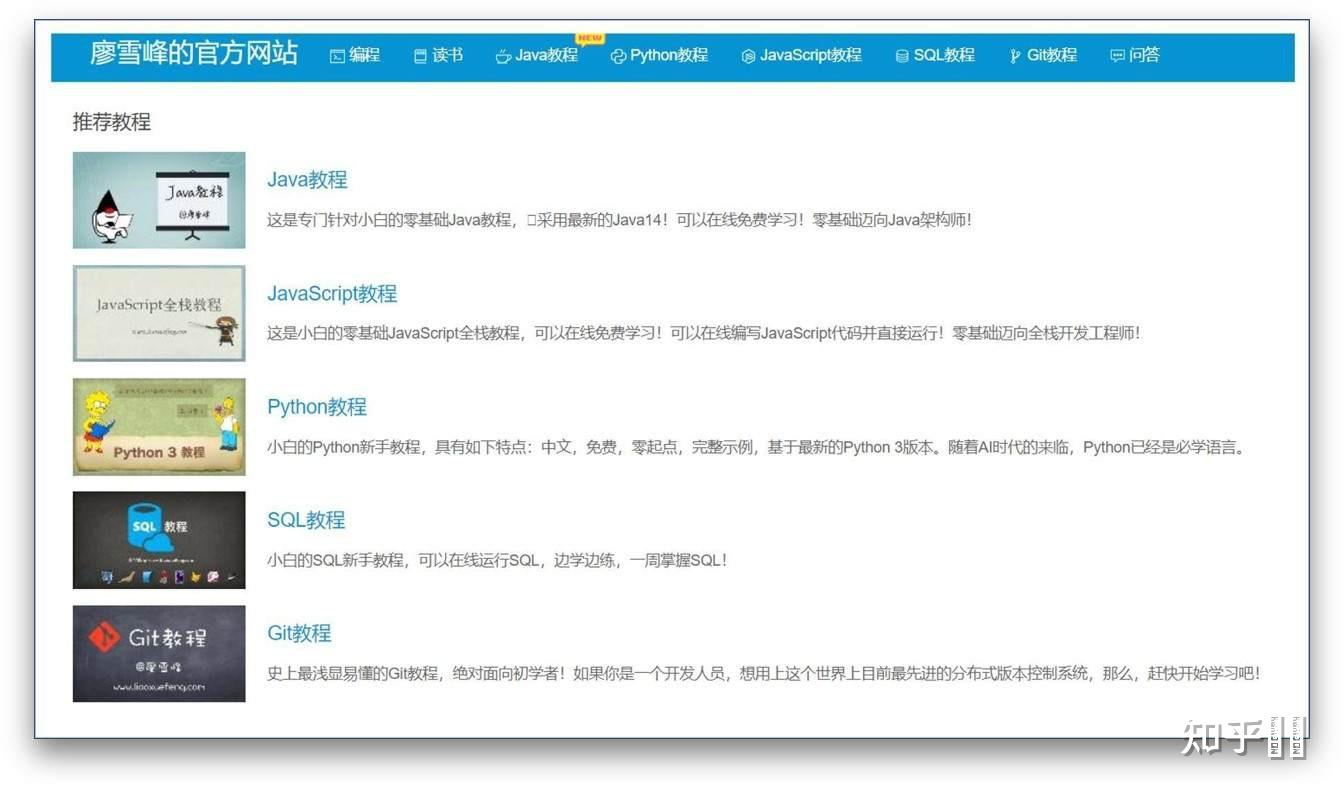This screenshot has height=787, width=1344.
Task: Click the Git教程 heading link
Action: click(300, 633)
